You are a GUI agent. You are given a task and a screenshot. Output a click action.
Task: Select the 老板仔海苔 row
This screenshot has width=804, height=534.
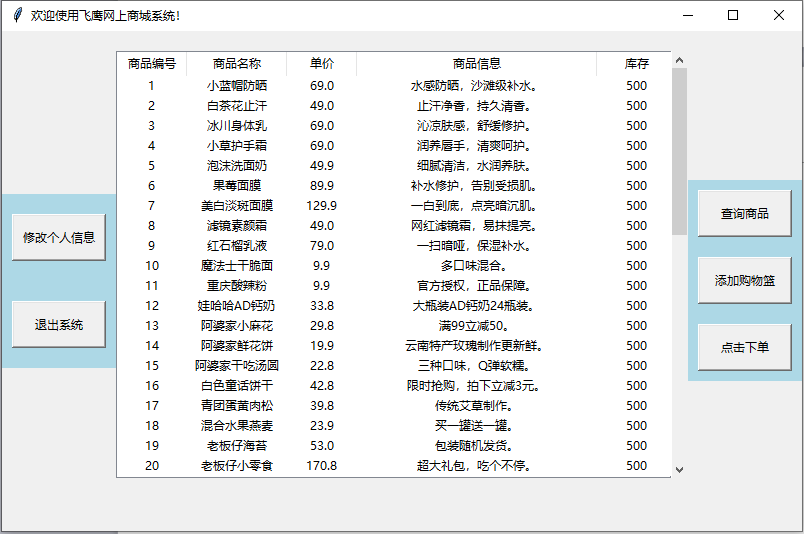(394, 446)
